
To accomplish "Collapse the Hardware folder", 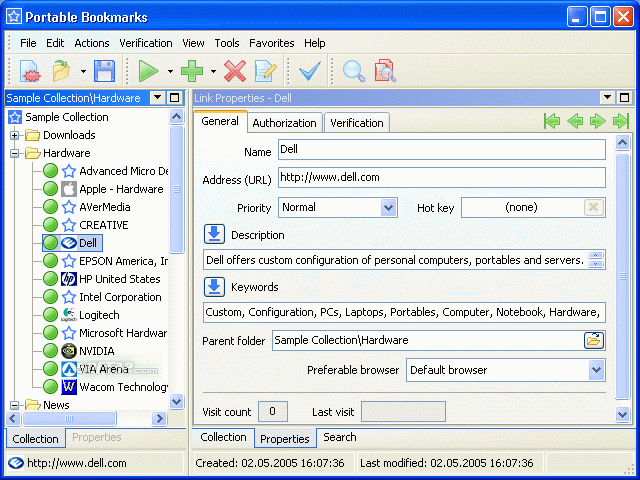I will (15, 153).
